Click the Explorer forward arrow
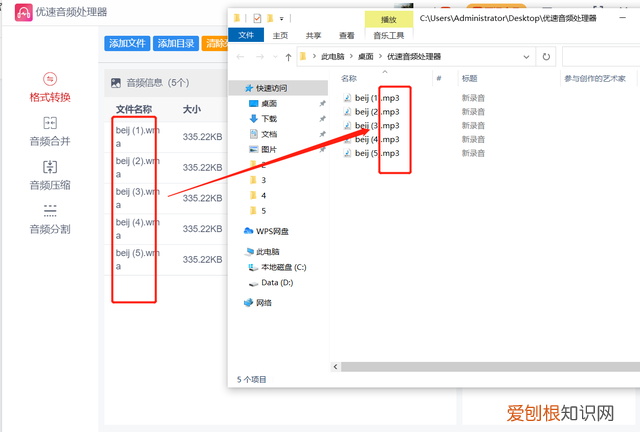 (x=260, y=57)
